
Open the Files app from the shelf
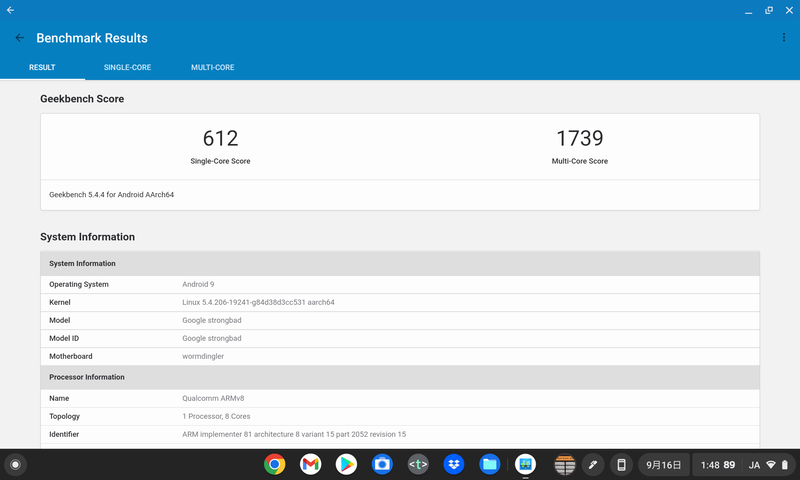coord(489,465)
